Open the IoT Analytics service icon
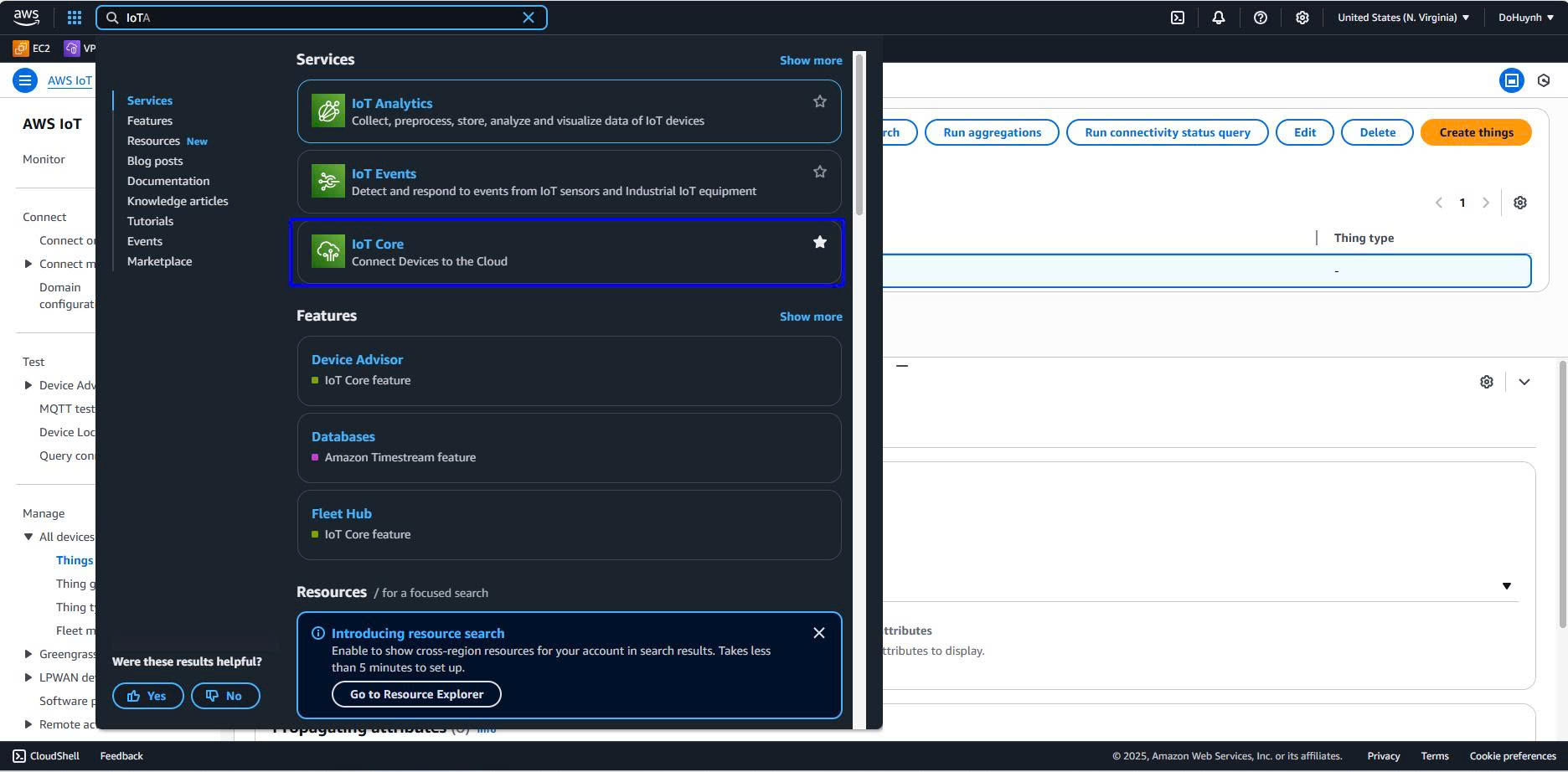Image resolution: width=1568 pixels, height=772 pixels. pos(328,111)
